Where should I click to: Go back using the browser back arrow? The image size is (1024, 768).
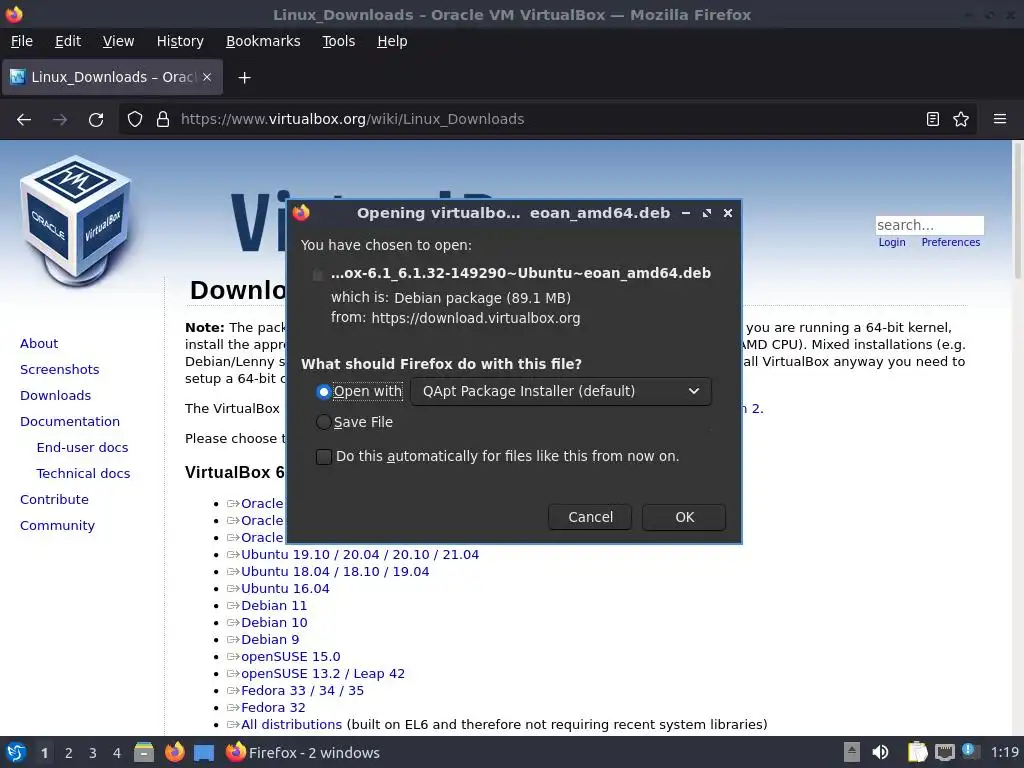[24, 120]
